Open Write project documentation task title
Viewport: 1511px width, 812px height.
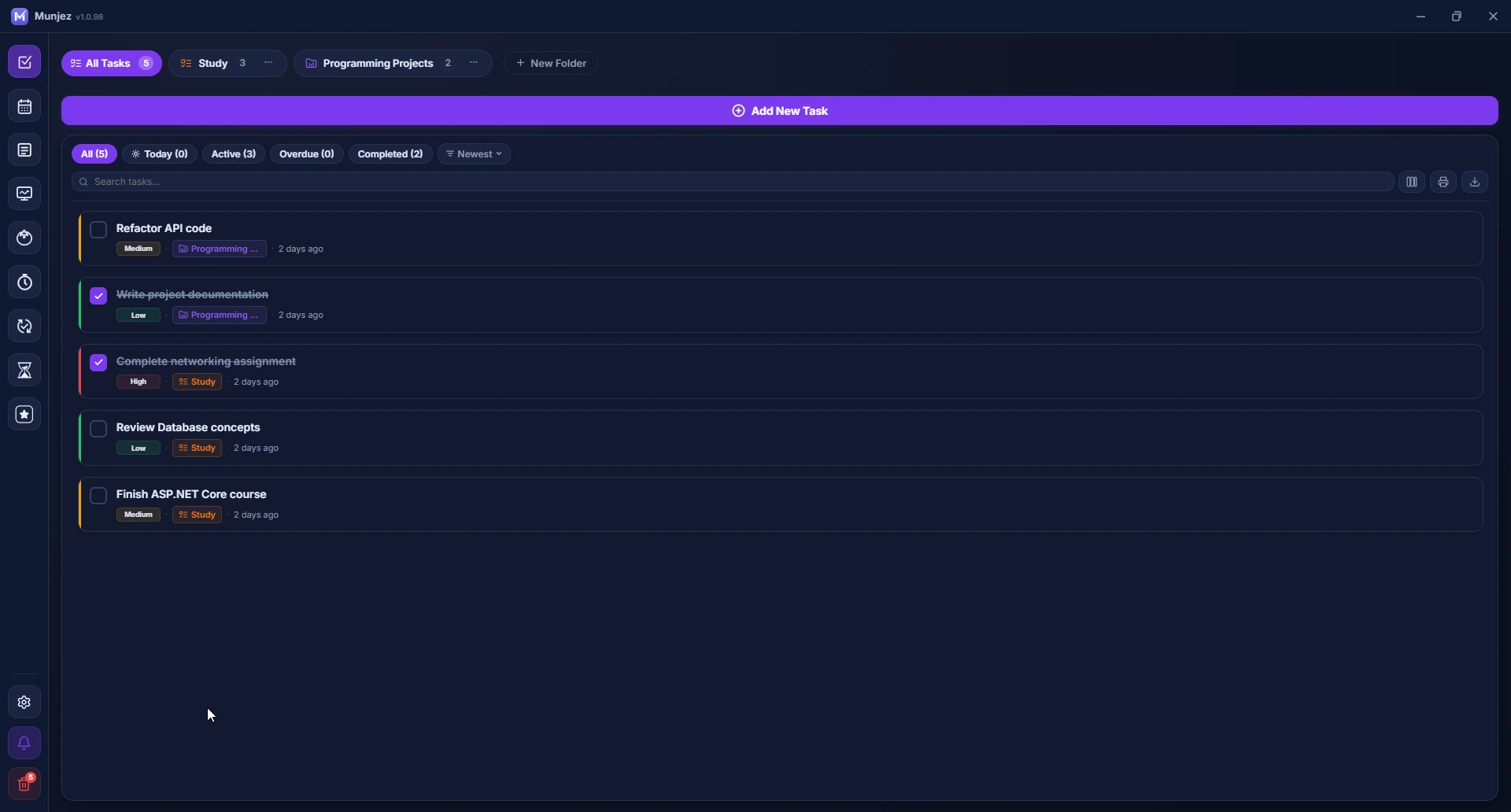pos(193,294)
